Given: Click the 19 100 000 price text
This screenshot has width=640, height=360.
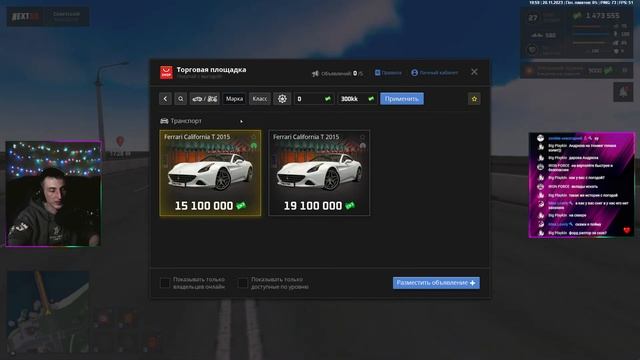Looking at the screenshot, I should 313,206.
